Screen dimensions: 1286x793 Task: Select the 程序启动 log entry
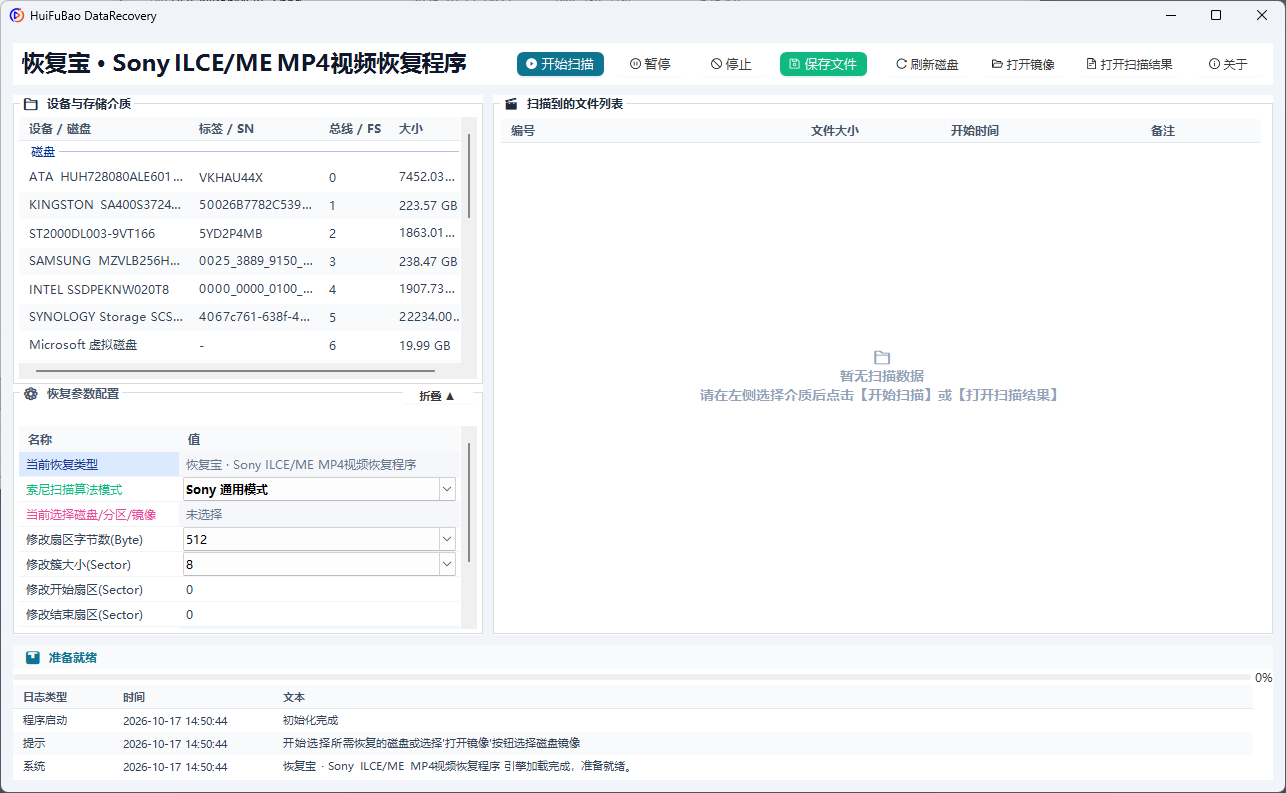point(633,720)
